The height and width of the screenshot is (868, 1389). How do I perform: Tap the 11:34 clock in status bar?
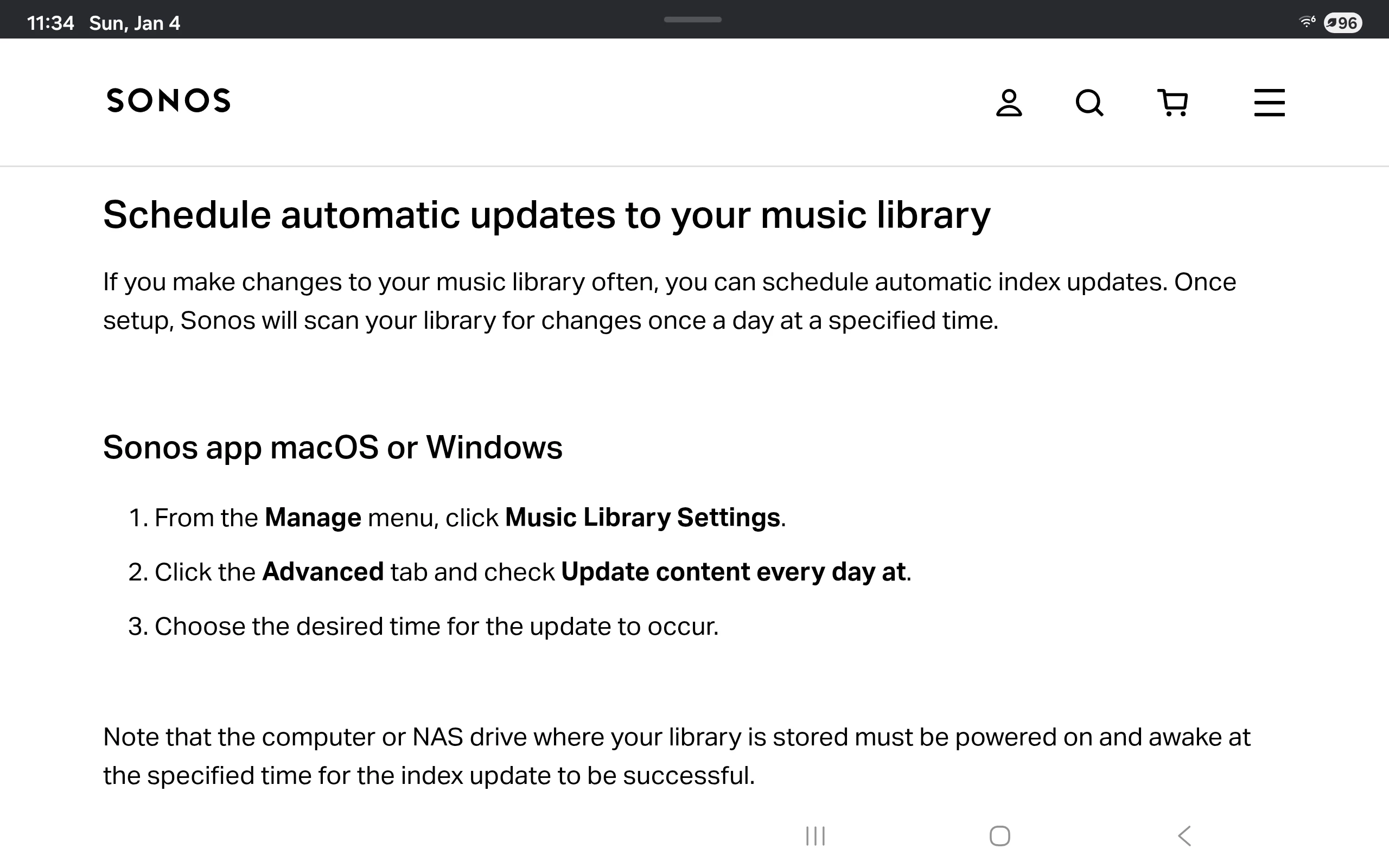click(50, 23)
